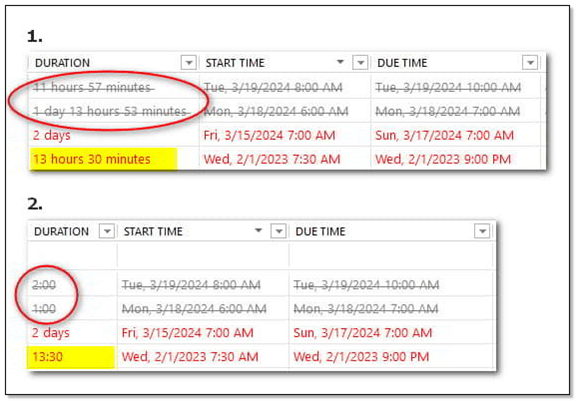Select the yellow highlighted '13:30' cell
Viewport: 576px width, 401px height.
tap(71, 357)
